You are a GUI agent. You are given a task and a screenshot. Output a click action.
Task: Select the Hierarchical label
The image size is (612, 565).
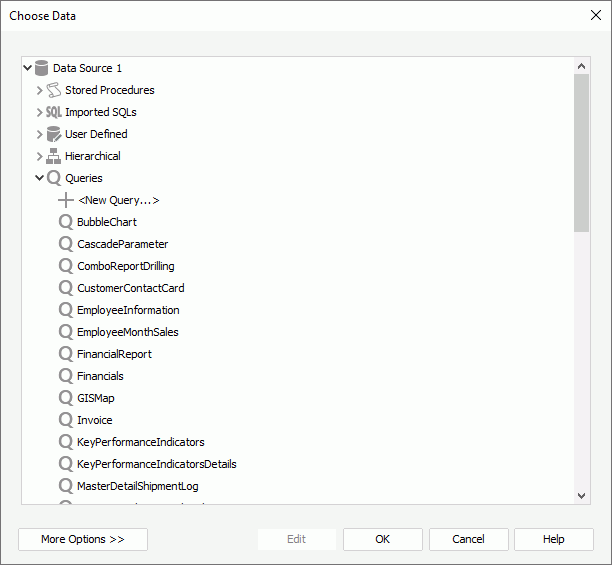click(93, 156)
